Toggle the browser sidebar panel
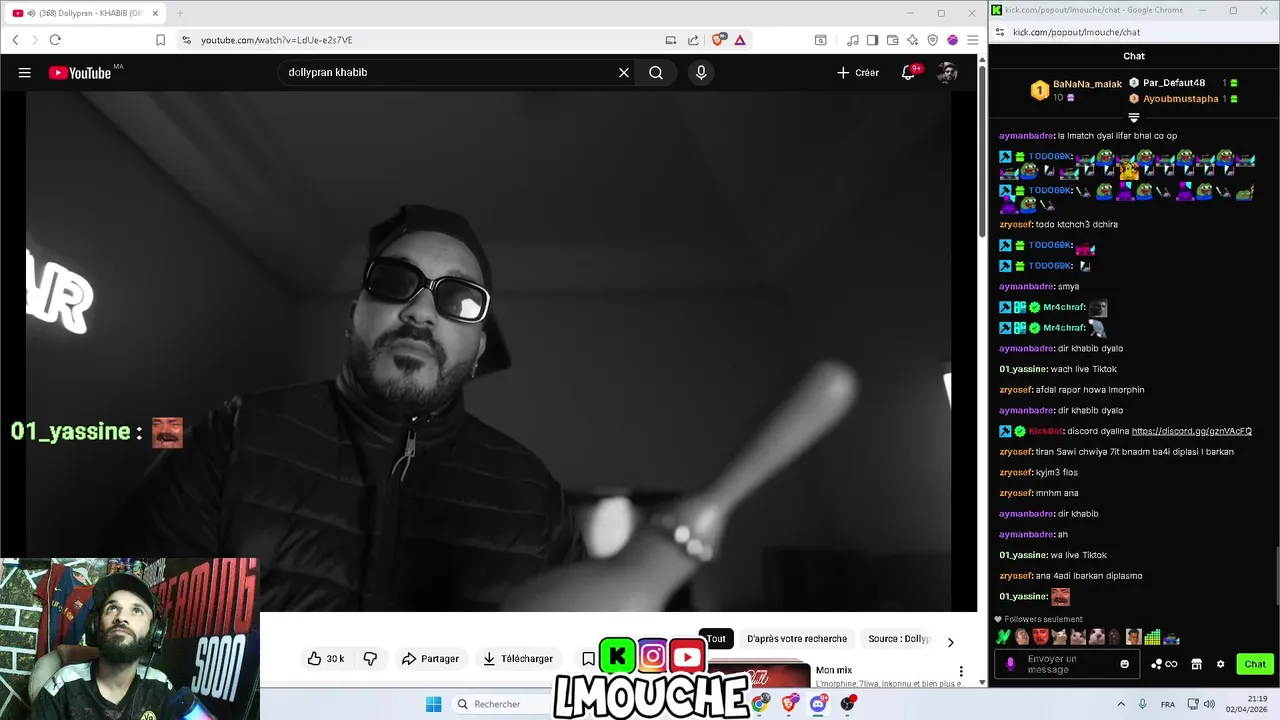Viewport: 1280px width, 720px height. tap(872, 40)
